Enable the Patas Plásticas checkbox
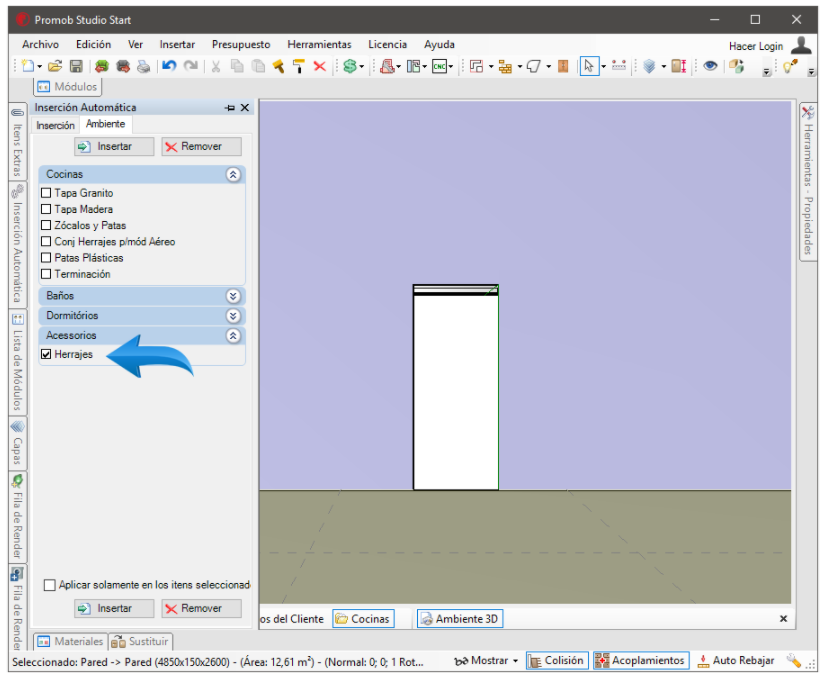 pyautogui.click(x=46, y=258)
